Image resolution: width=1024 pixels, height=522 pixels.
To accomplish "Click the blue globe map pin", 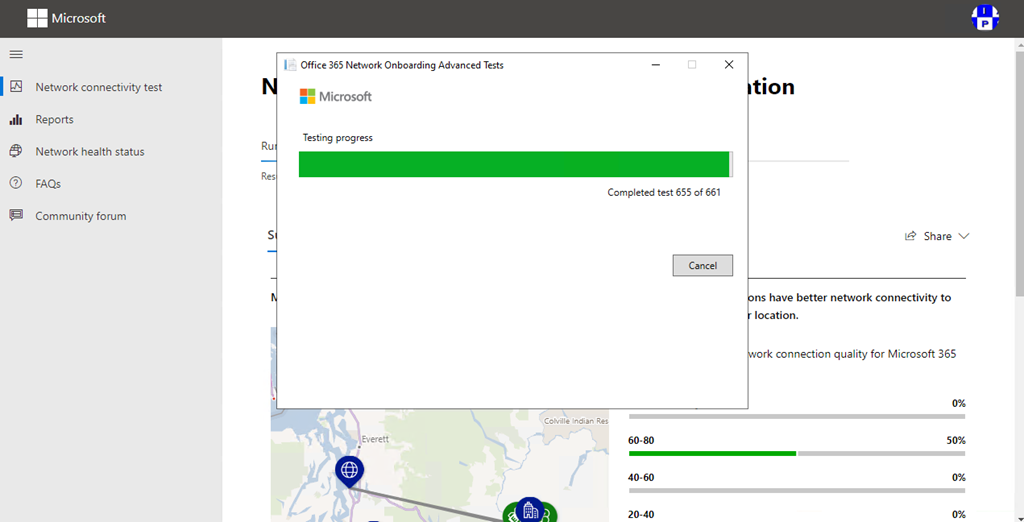I will tap(349, 468).
